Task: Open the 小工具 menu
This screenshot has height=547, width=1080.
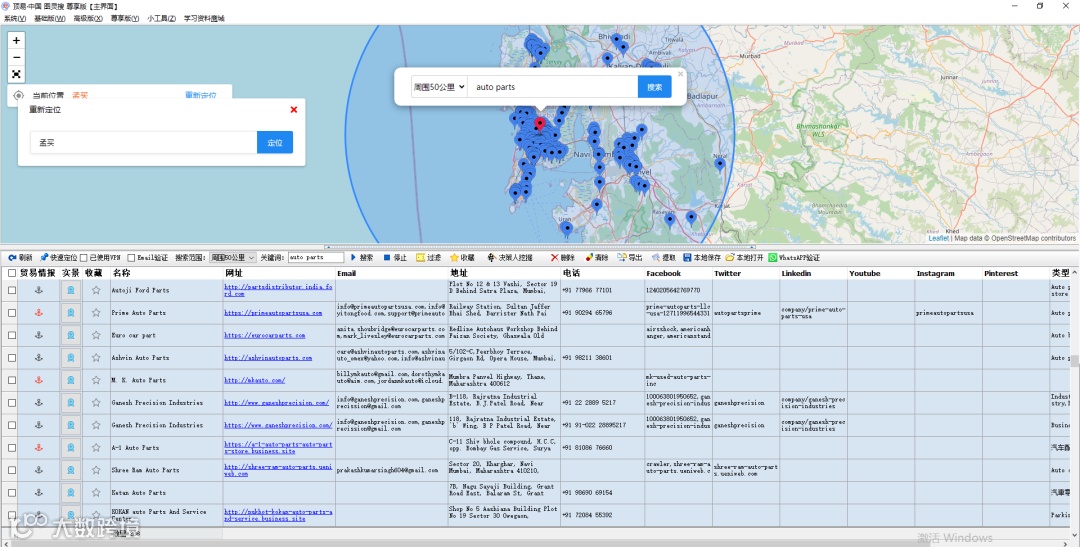Action: (161, 18)
